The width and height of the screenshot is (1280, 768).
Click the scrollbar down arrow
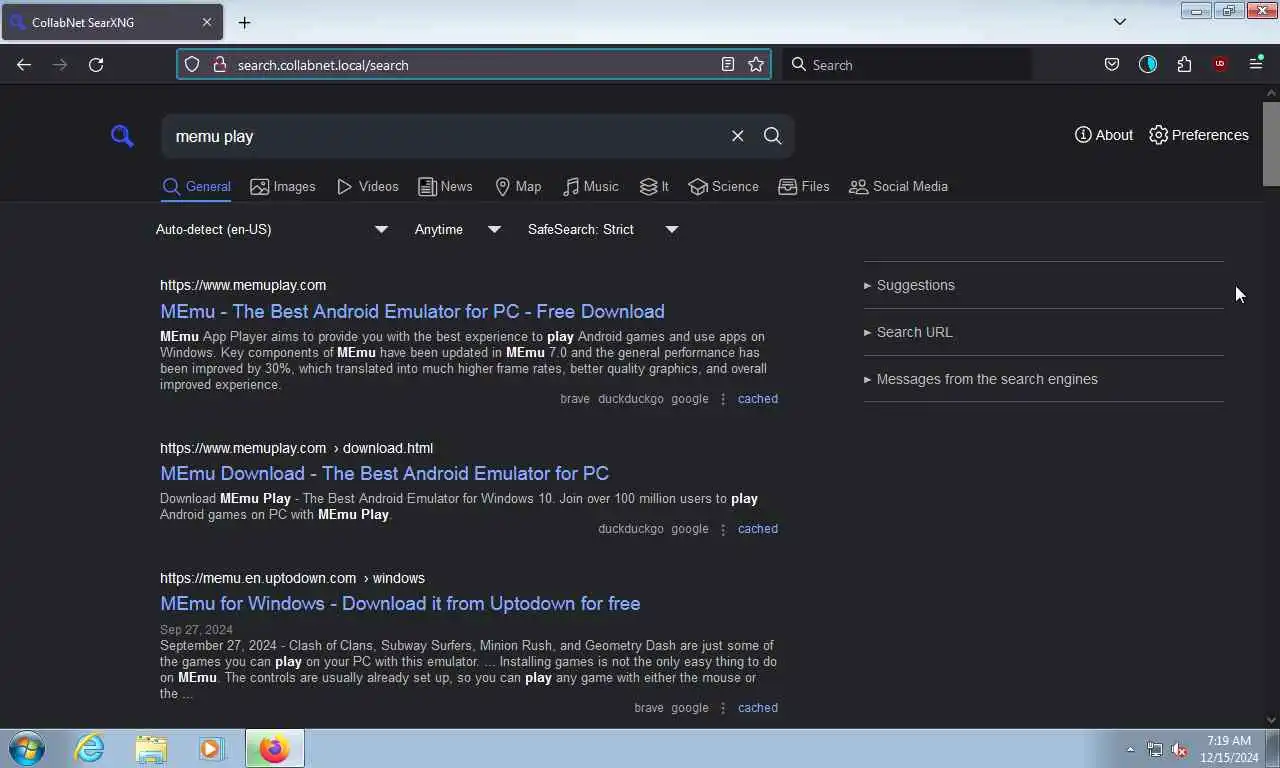coord(1271,719)
